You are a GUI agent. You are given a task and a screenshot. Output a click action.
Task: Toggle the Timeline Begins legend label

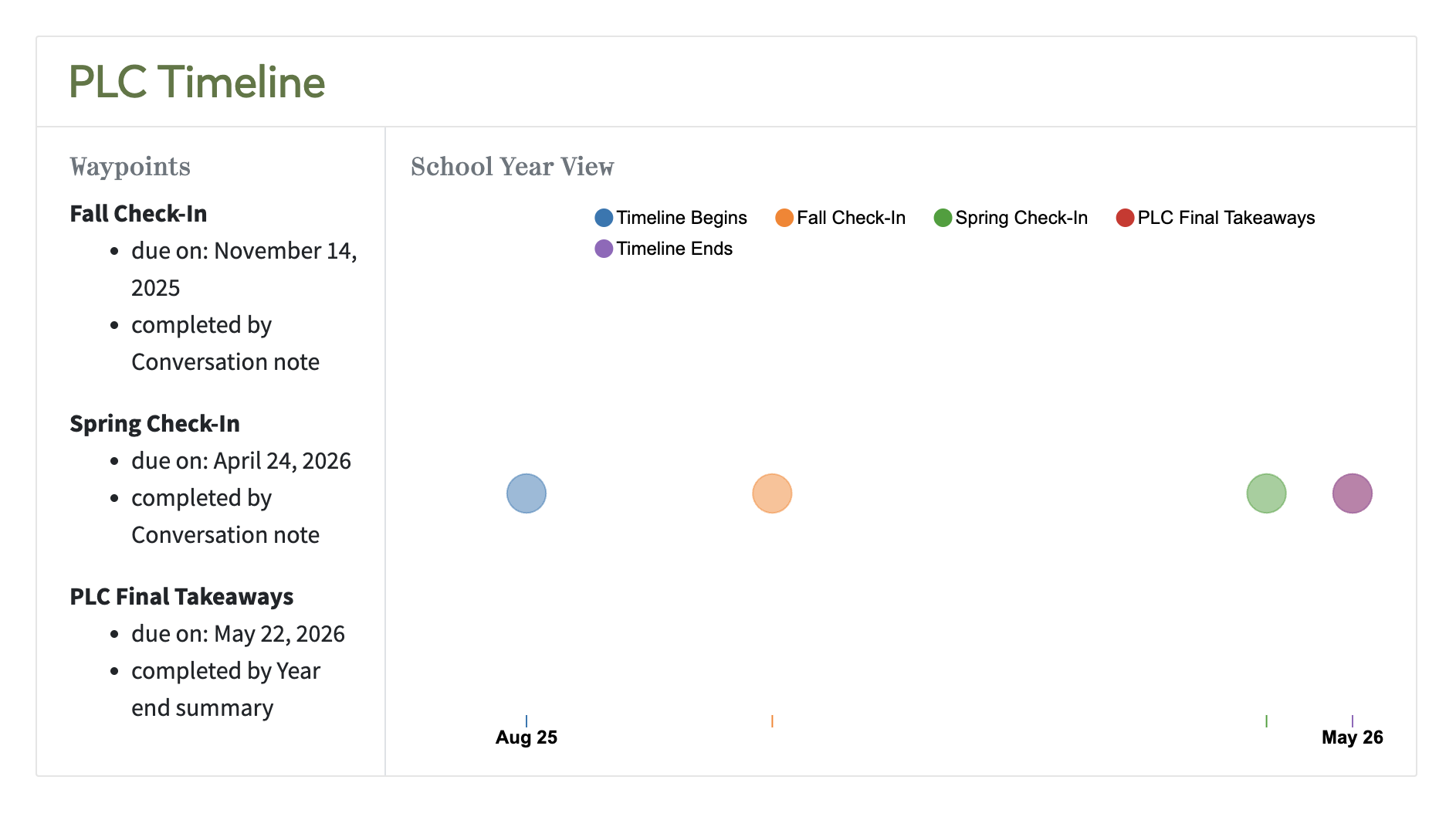[x=681, y=218]
